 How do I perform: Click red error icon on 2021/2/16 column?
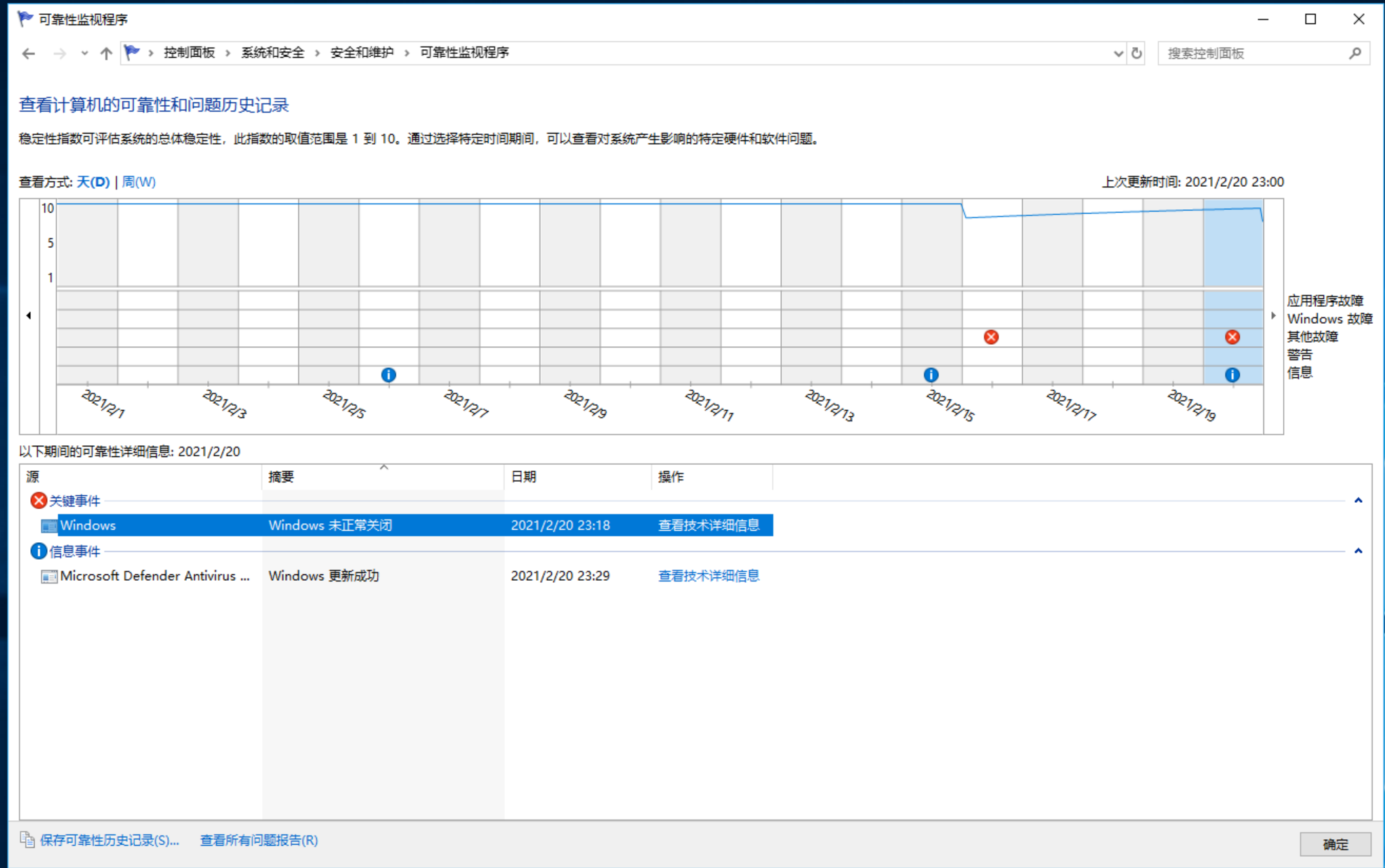pos(991,337)
